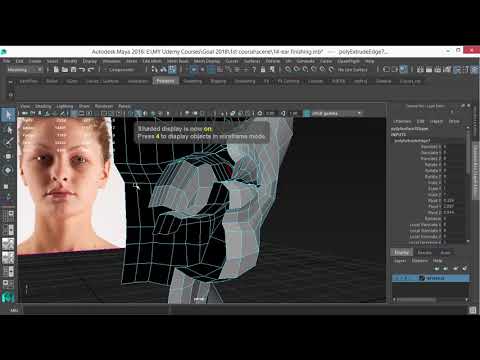Open the sRGB gamma dropdown
Viewport: 480px width, 360px height.
[x=337, y=113]
